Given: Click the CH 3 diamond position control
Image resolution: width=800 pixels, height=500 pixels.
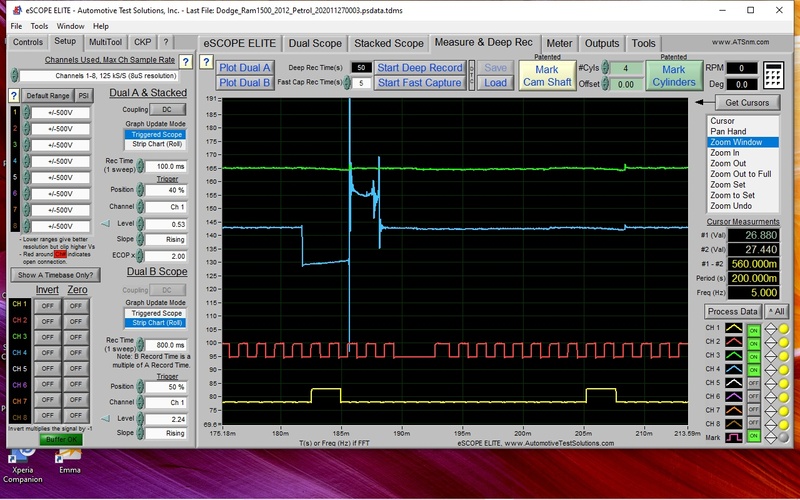Looking at the screenshot, I should point(770,356).
